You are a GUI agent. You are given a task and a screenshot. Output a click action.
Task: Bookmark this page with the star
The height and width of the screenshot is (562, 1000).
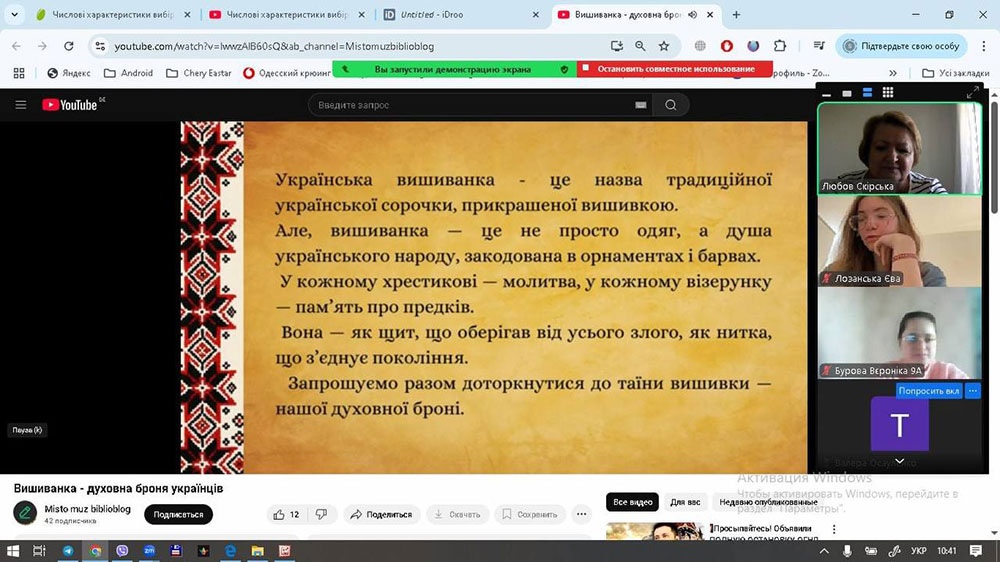coord(664,46)
